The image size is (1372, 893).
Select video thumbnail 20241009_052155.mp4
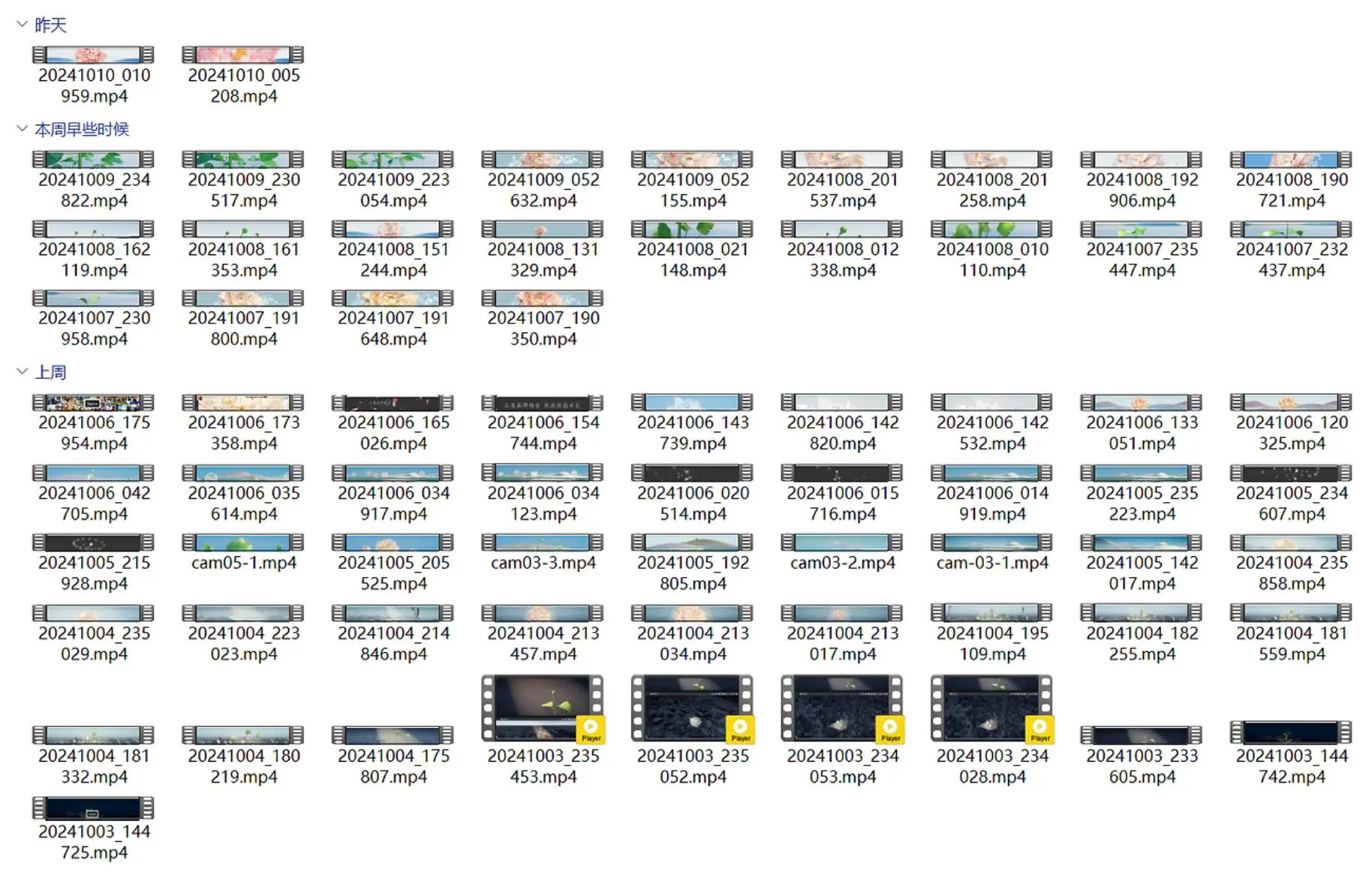[693, 159]
